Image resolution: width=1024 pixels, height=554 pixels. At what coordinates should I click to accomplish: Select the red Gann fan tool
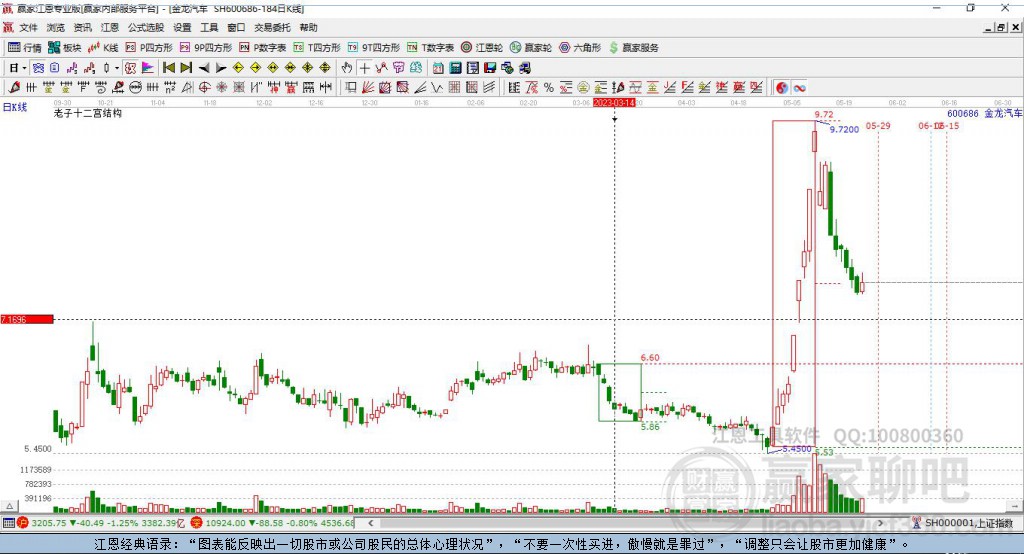click(368, 87)
